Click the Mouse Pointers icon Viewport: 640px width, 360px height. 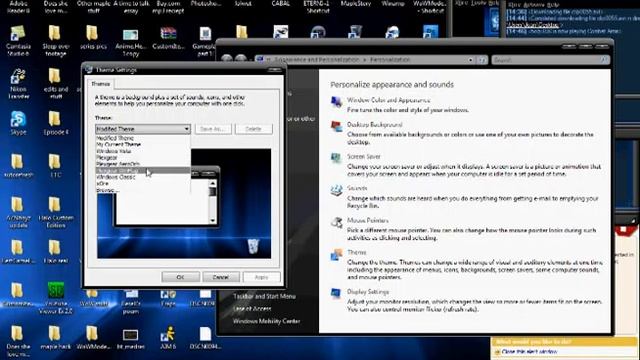click(x=336, y=222)
